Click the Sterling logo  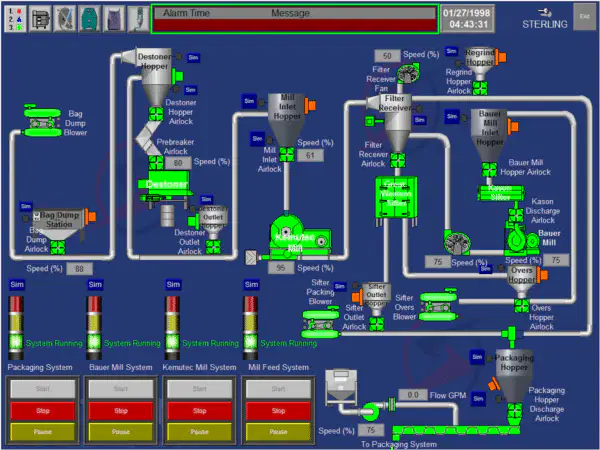click(545, 19)
